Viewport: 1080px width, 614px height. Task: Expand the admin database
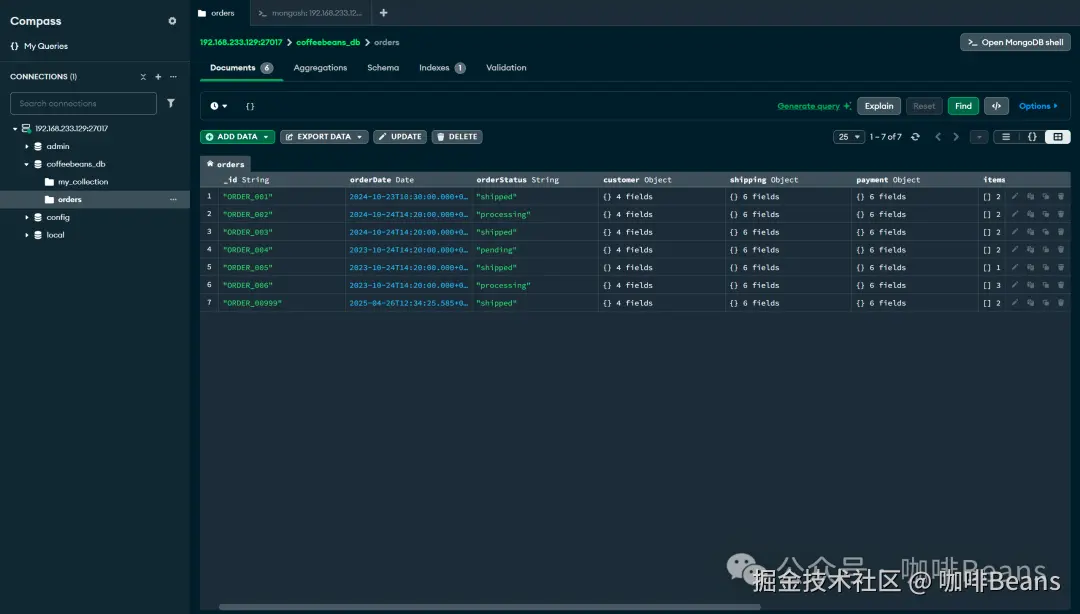click(27, 147)
